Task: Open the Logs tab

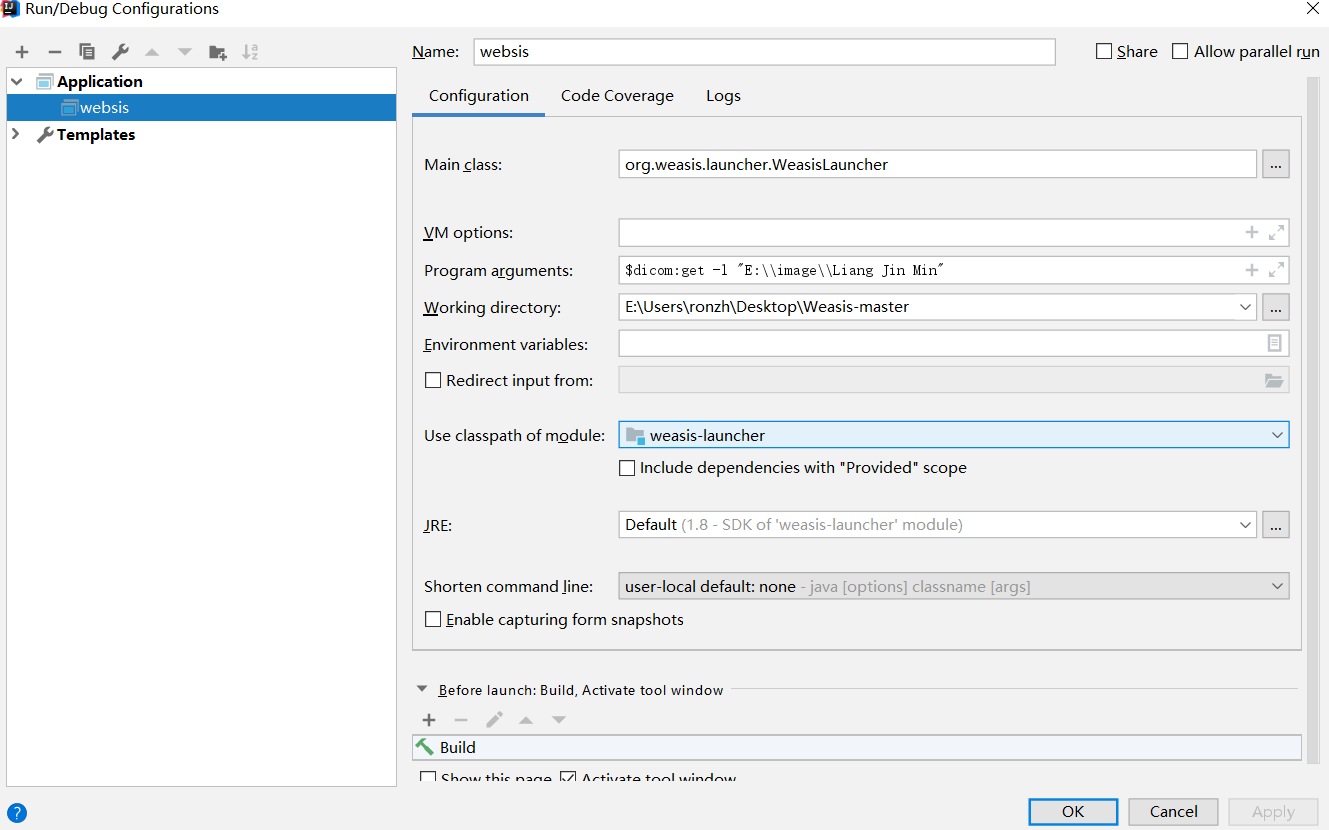Action: [723, 95]
